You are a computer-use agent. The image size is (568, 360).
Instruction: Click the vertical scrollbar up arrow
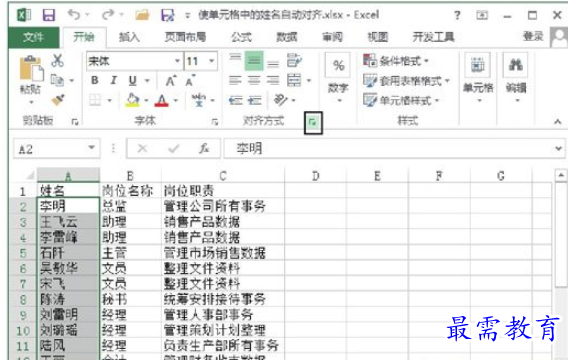click(561, 176)
